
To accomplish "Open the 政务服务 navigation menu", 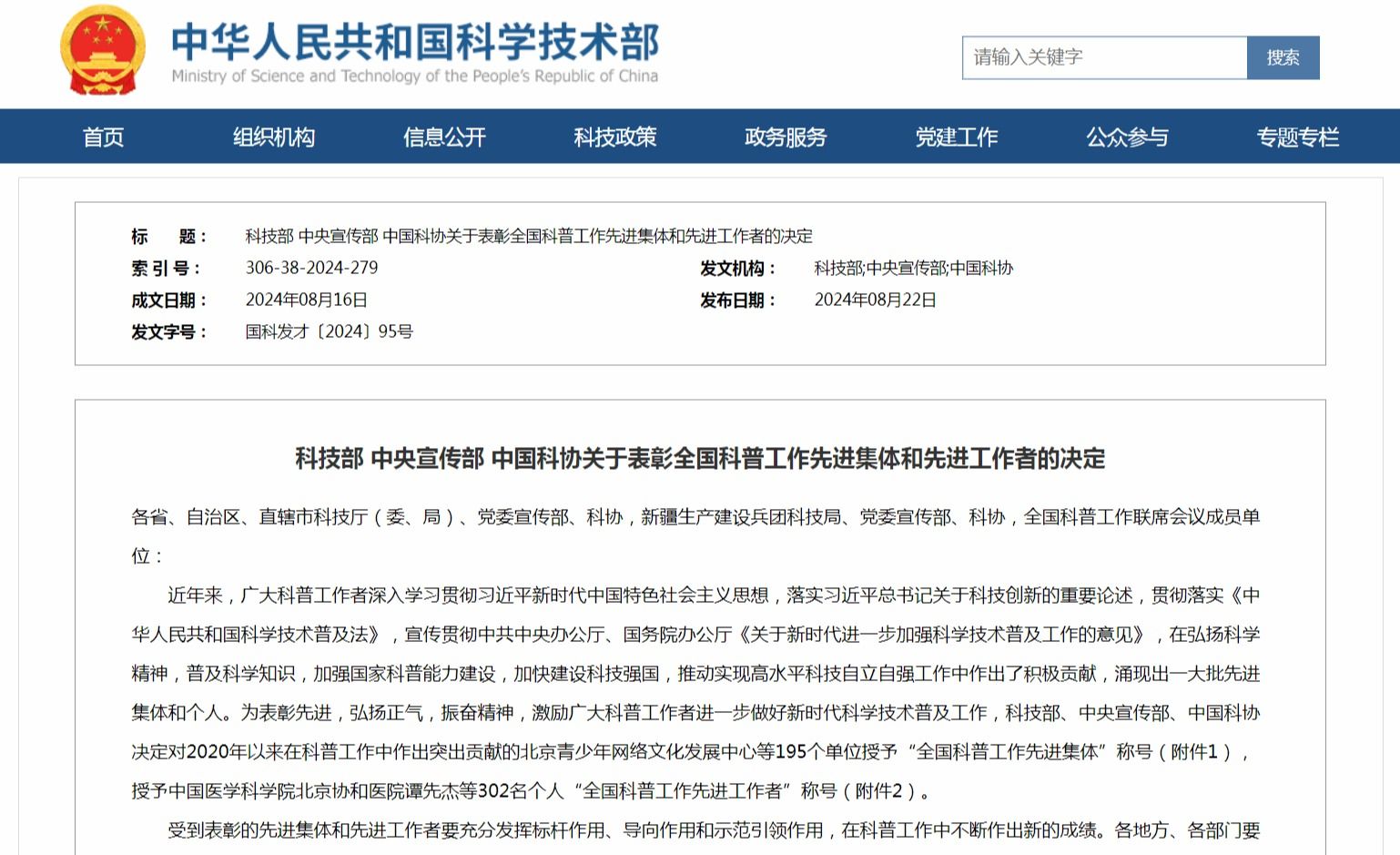I will (x=786, y=137).
